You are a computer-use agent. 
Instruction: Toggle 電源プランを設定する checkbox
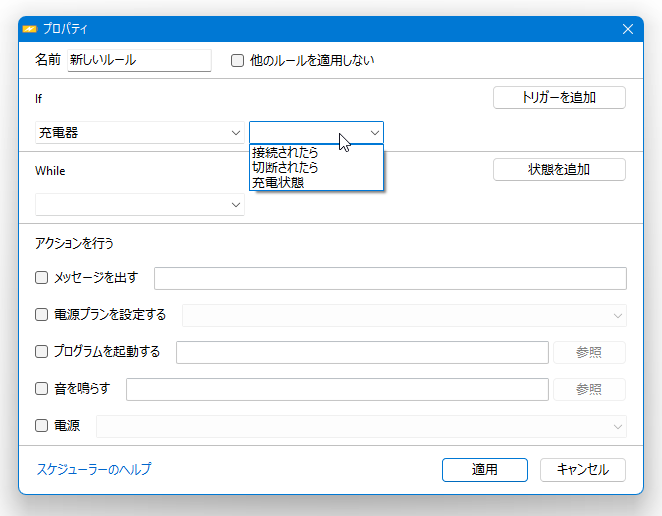click(x=41, y=315)
